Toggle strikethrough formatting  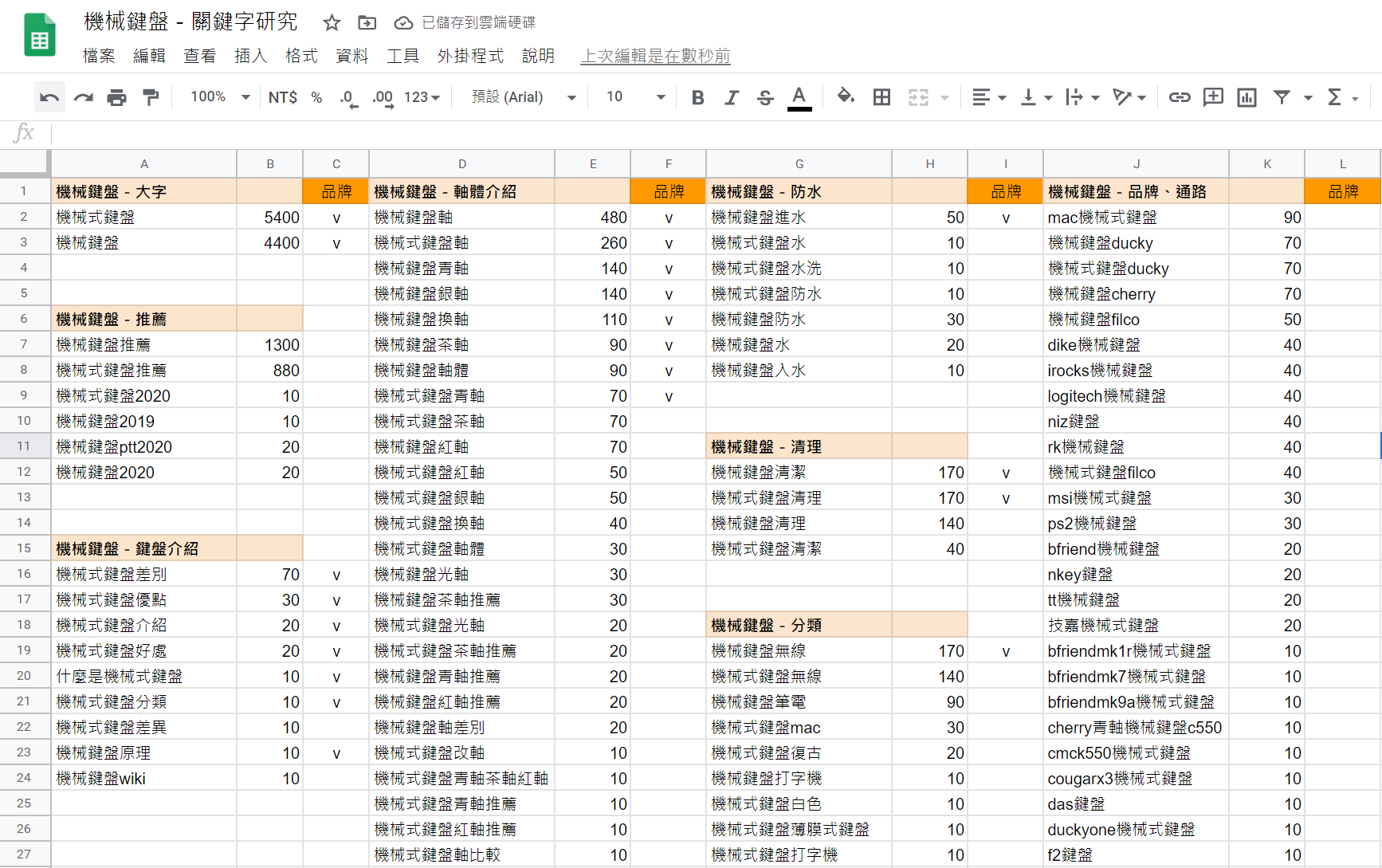tap(765, 97)
